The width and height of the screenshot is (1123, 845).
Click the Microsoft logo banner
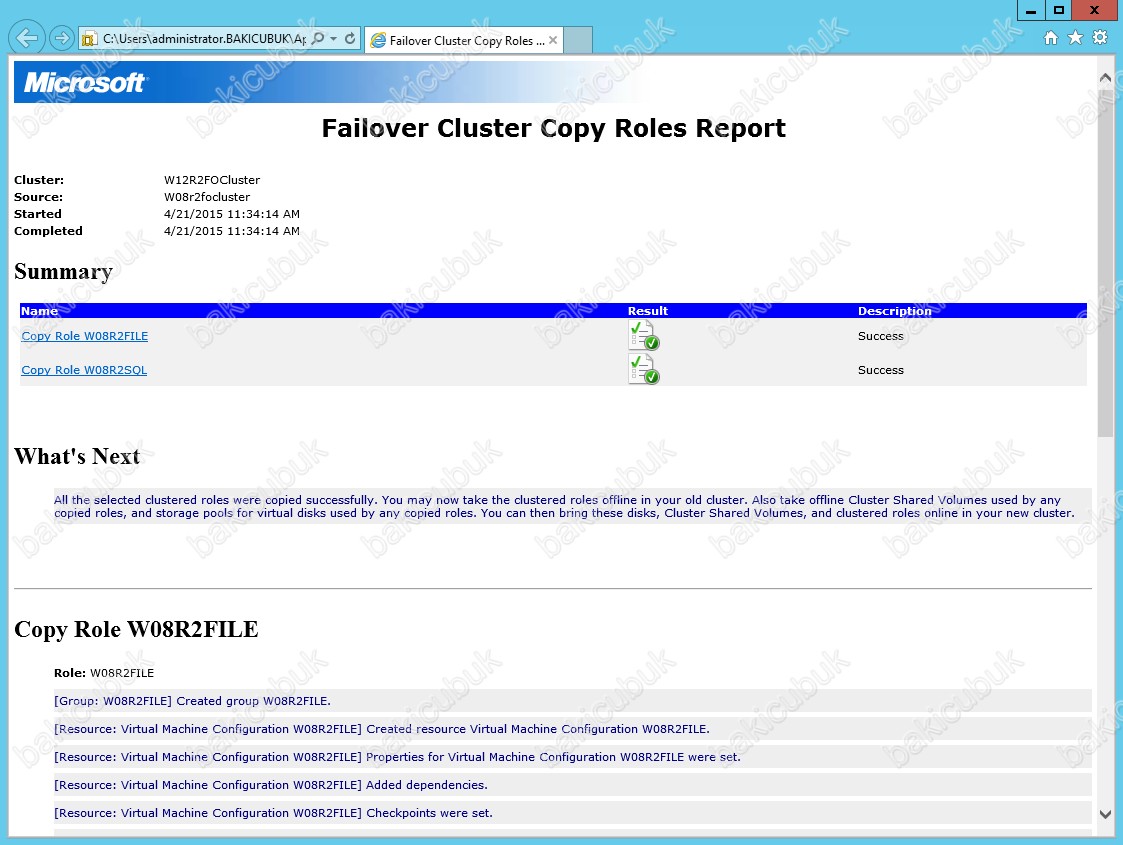tap(85, 82)
